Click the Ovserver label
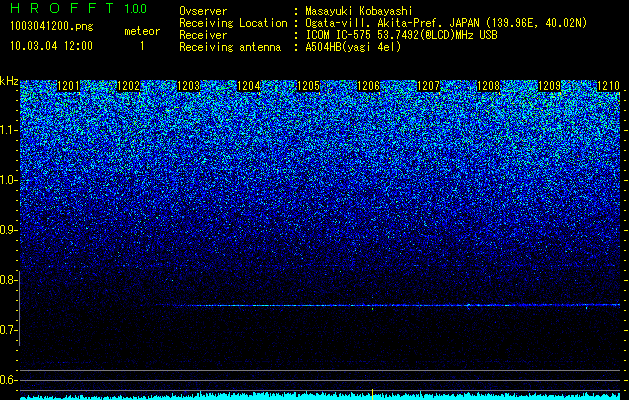This screenshot has width=629, height=400. (203, 11)
